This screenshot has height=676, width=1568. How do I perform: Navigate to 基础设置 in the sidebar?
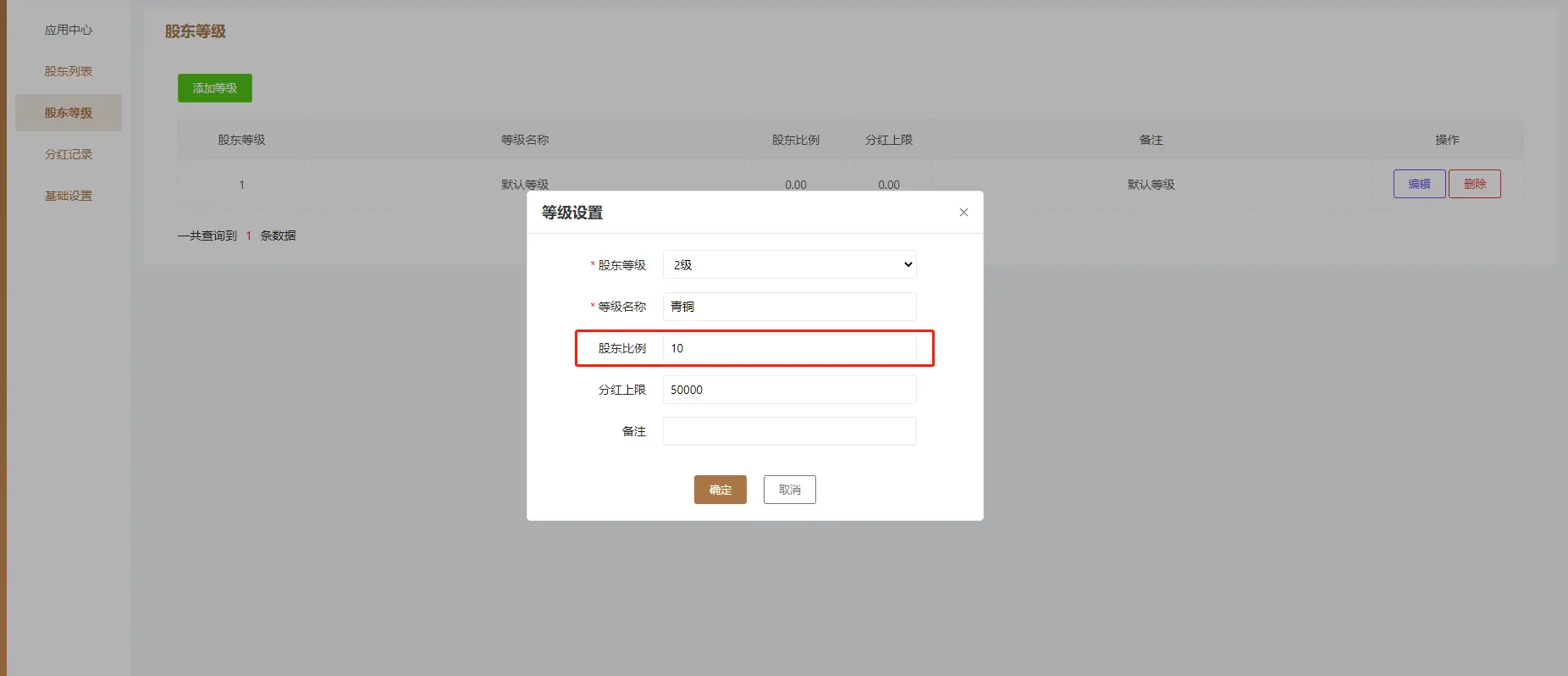tap(69, 196)
